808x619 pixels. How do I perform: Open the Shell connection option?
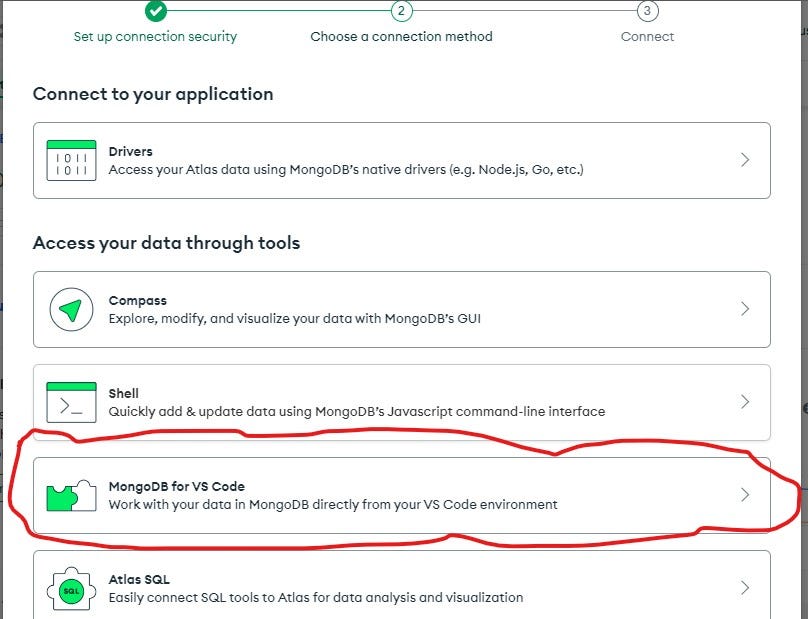(x=402, y=403)
